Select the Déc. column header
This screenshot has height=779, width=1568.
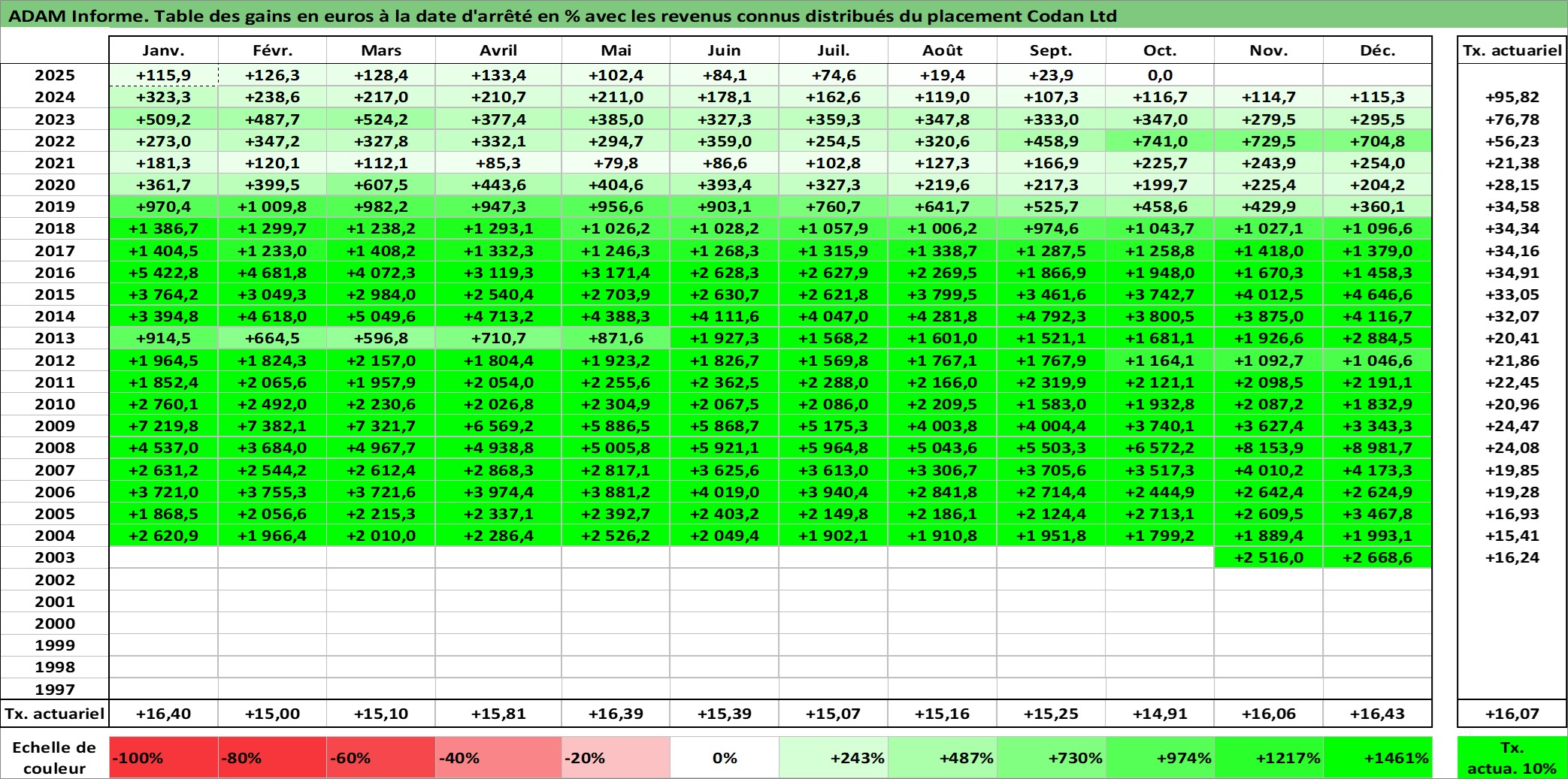[x=1377, y=50]
